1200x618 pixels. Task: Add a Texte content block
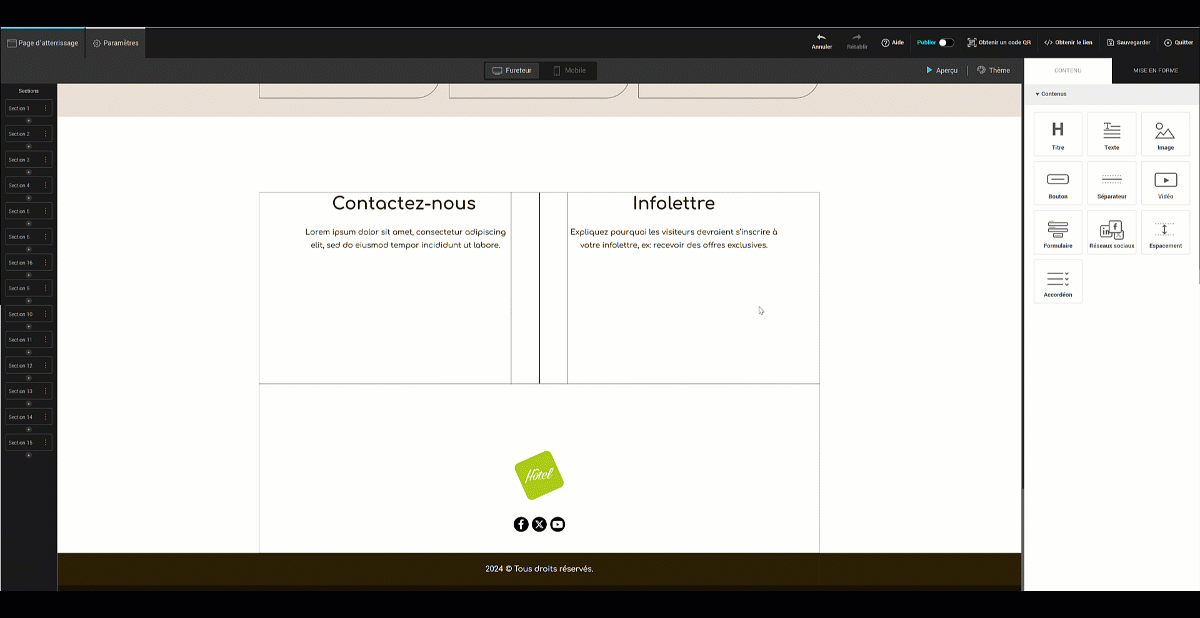coord(1112,134)
